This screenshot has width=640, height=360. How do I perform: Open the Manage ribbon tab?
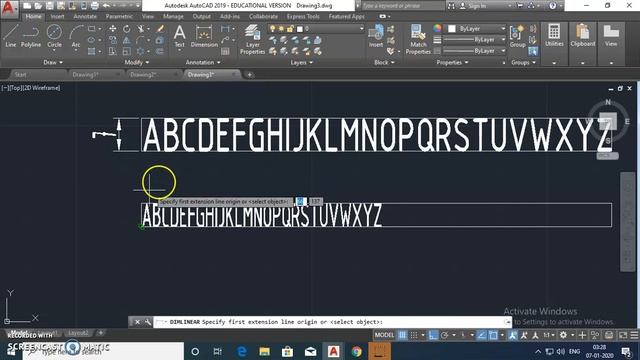click(x=173, y=17)
